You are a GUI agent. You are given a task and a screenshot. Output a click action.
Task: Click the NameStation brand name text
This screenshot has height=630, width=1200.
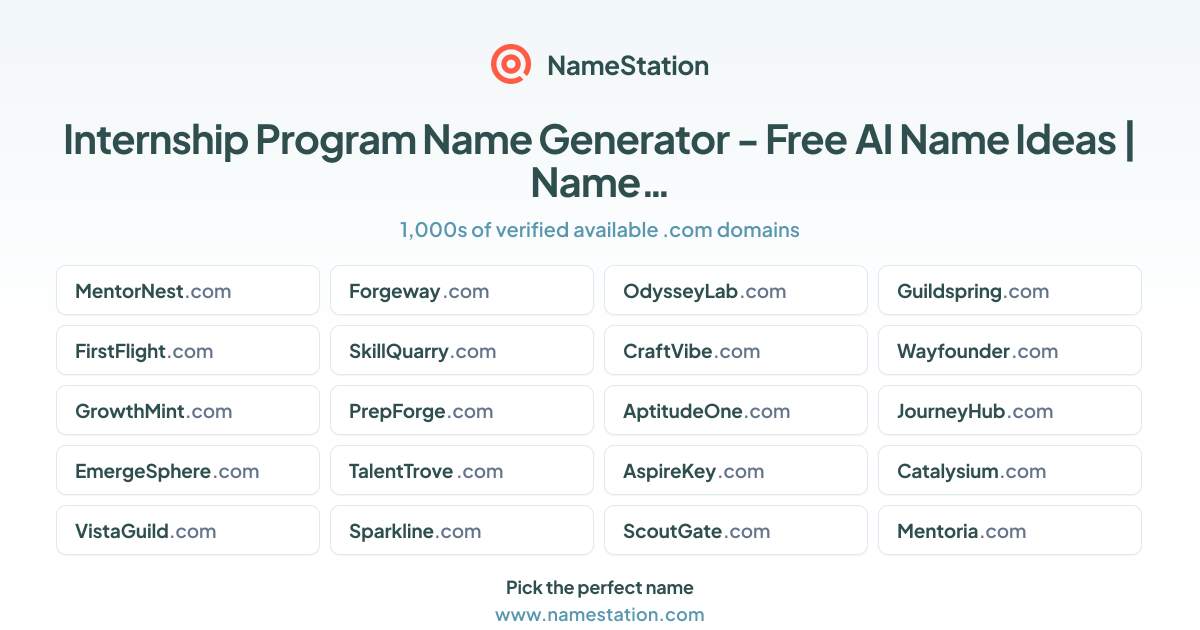coord(628,66)
